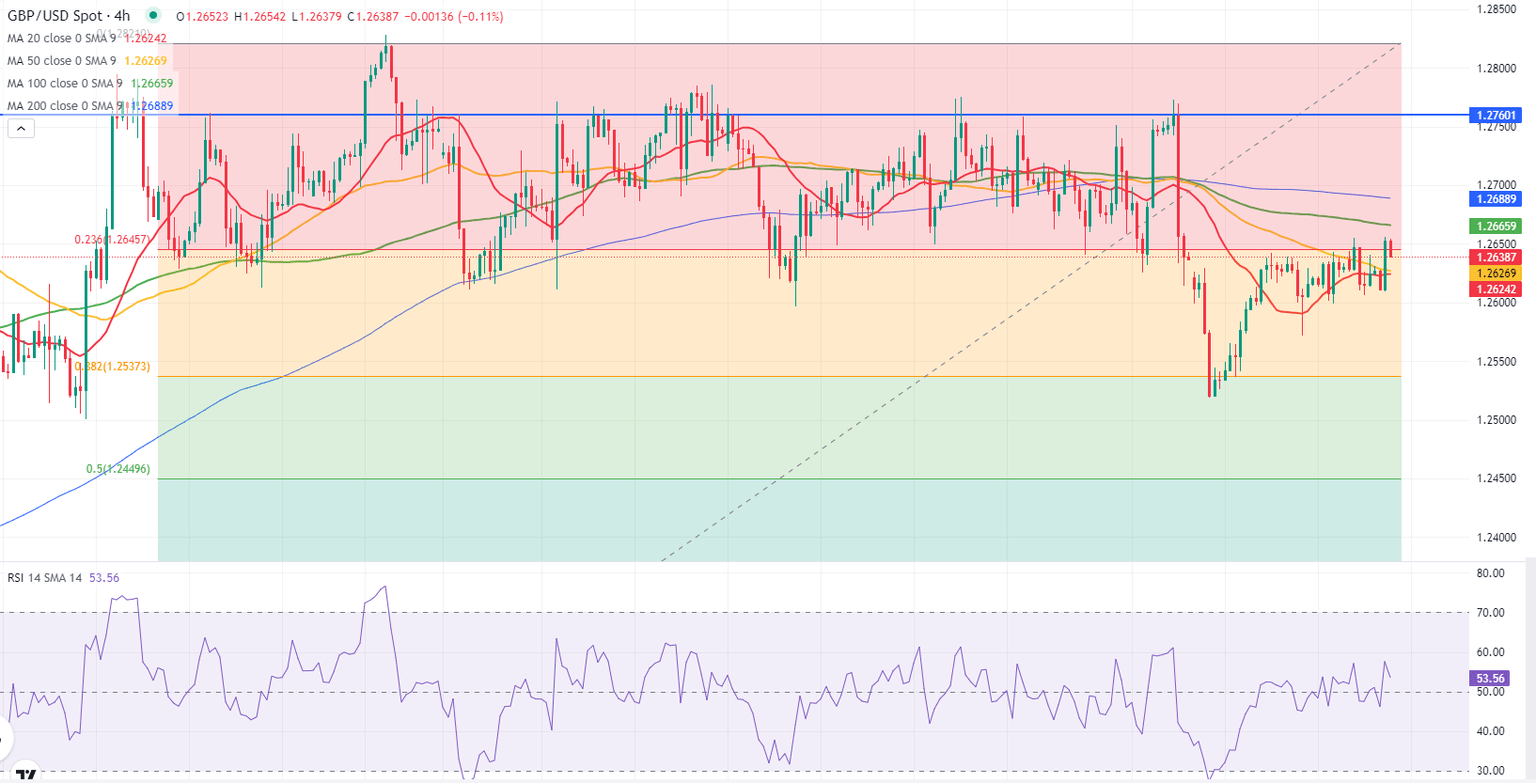Click the 80.00 RSI scale tick

1491,573
